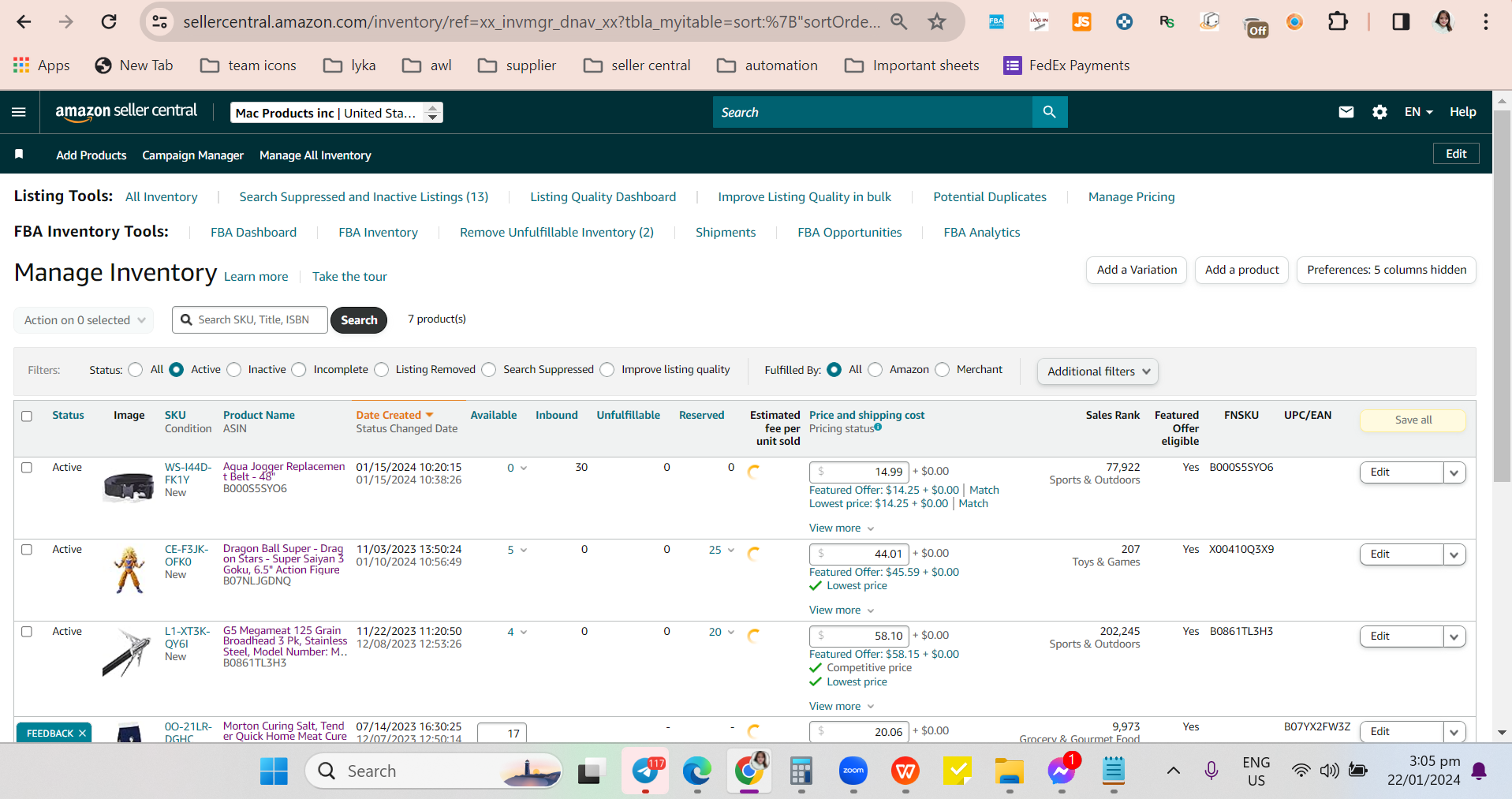Open the FBA calculator extension icon
Screen dimensions: 1512x799
click(996, 21)
